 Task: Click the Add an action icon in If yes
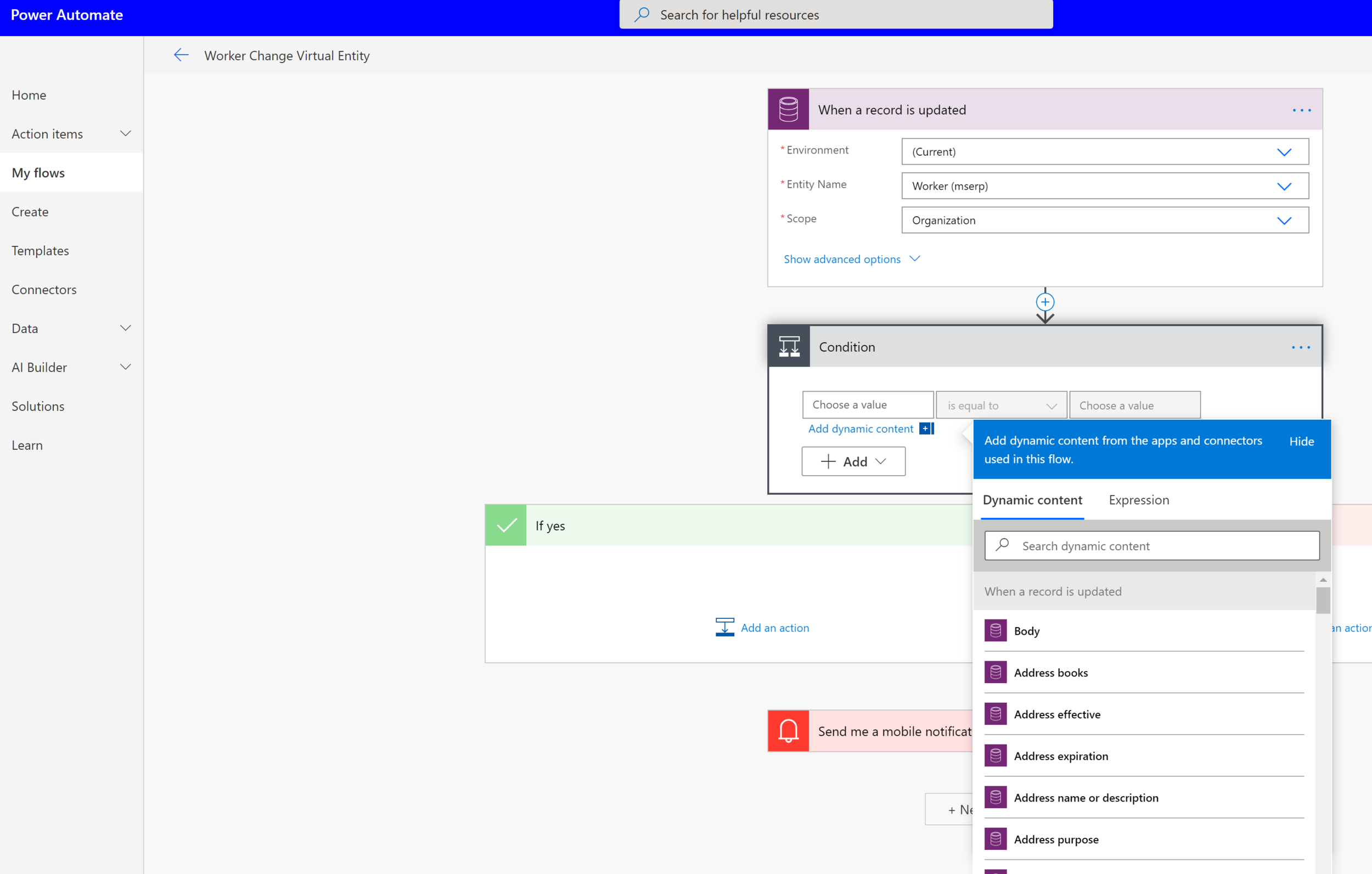coord(725,627)
